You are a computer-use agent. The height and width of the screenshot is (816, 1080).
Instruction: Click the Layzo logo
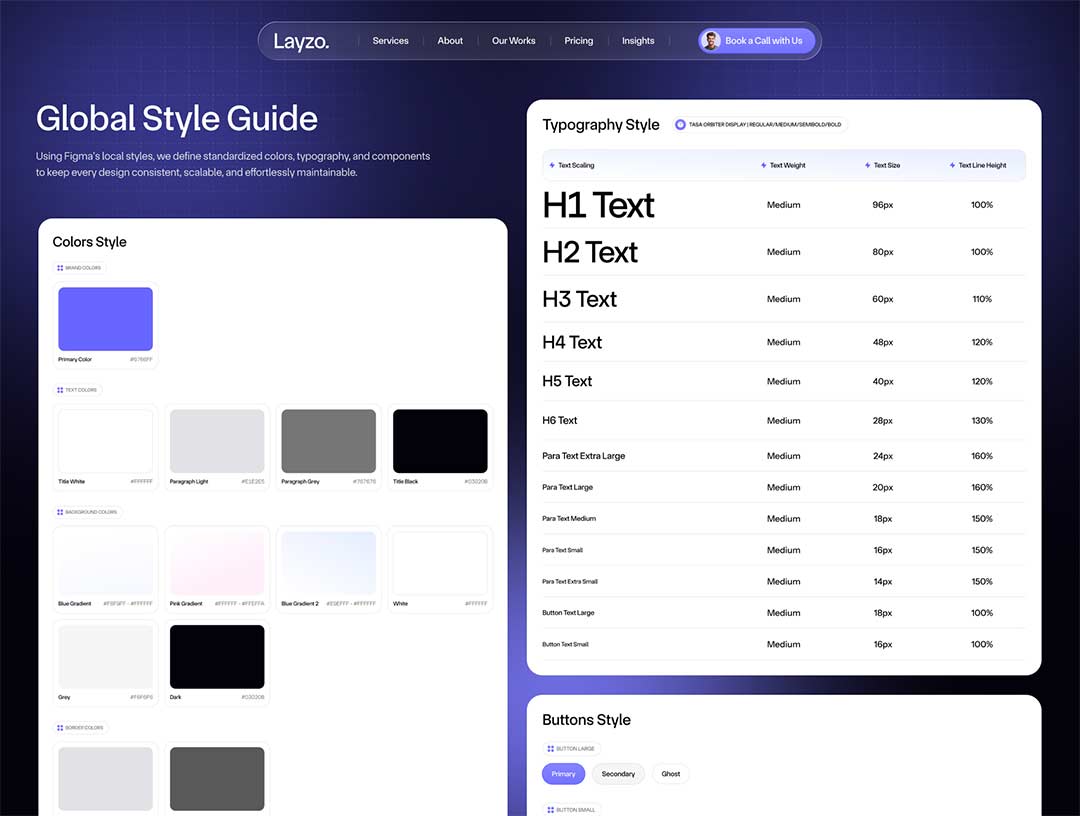pos(301,41)
